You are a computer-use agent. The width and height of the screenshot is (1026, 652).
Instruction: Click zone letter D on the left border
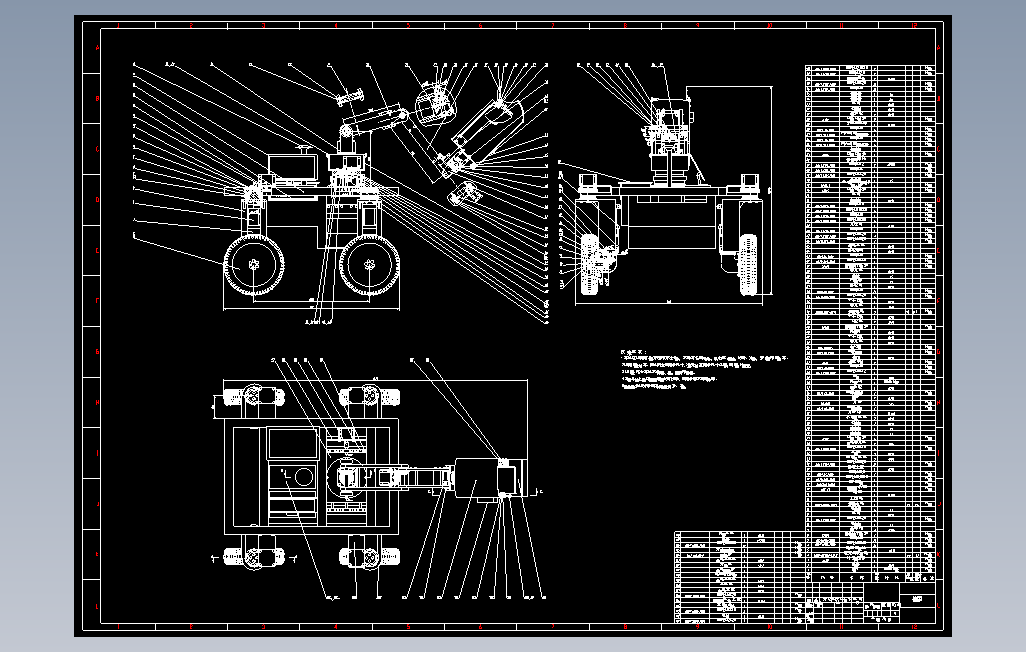[x=97, y=200]
